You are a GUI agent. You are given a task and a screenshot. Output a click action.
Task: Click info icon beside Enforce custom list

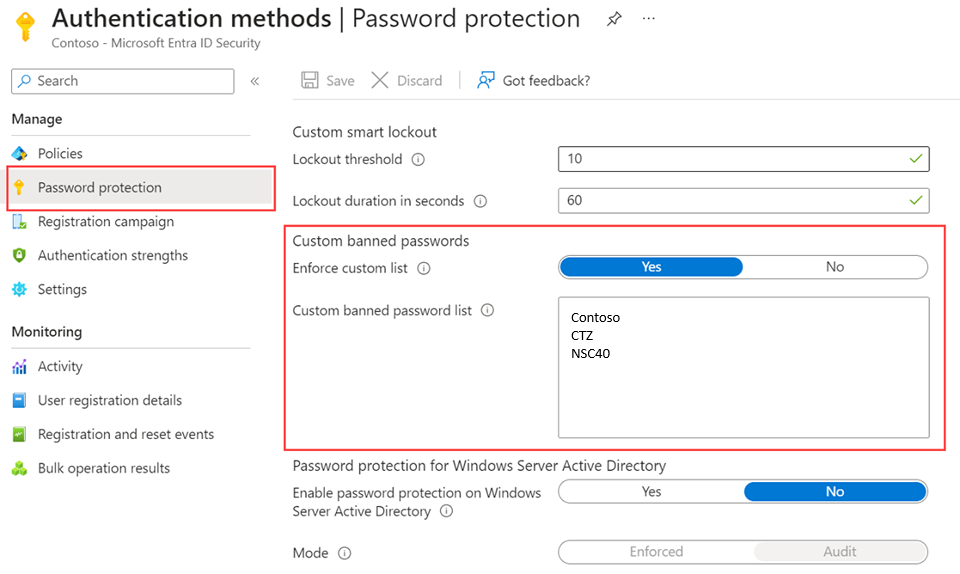(x=424, y=268)
